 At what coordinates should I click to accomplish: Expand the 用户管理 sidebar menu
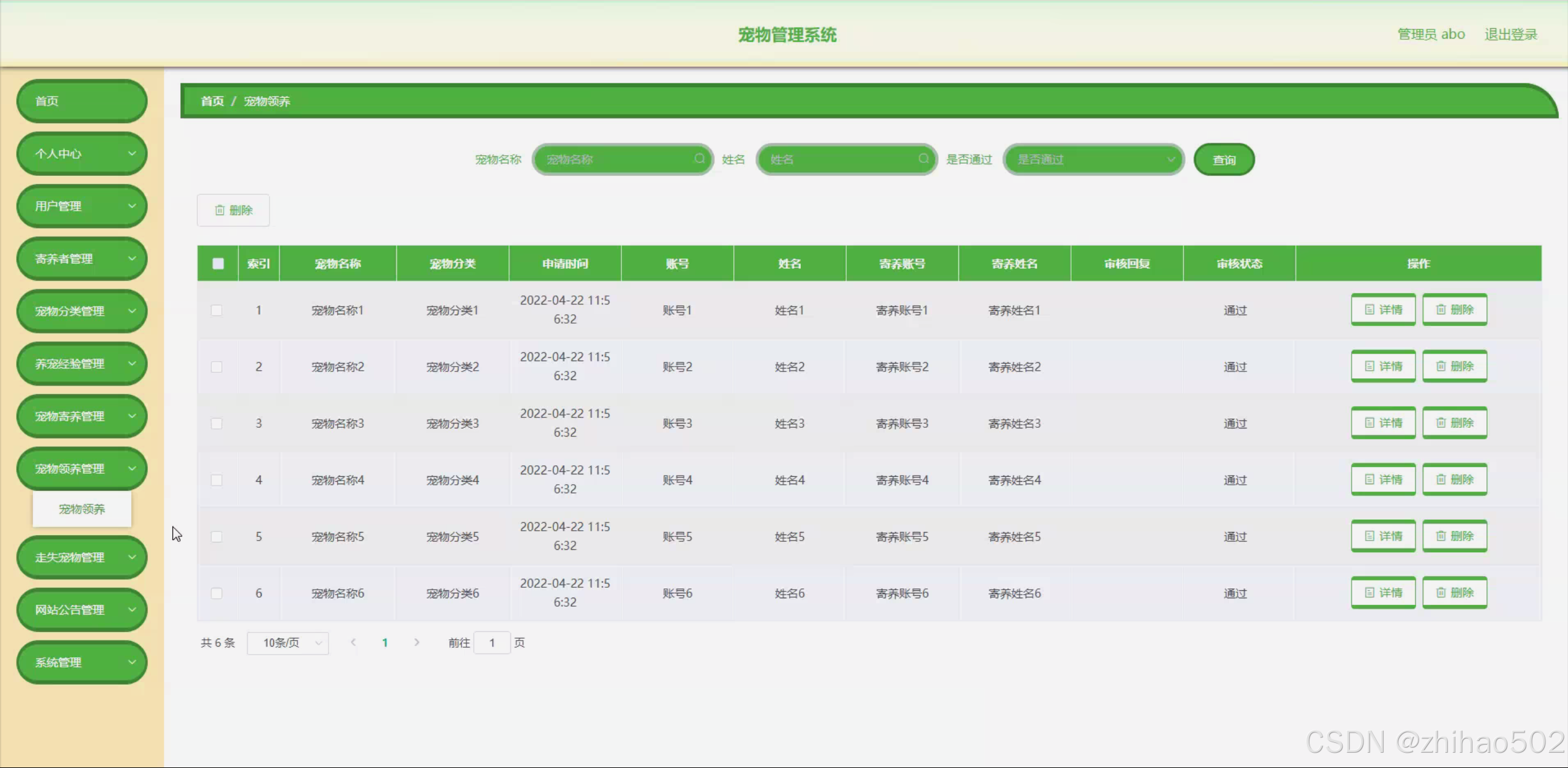point(82,206)
